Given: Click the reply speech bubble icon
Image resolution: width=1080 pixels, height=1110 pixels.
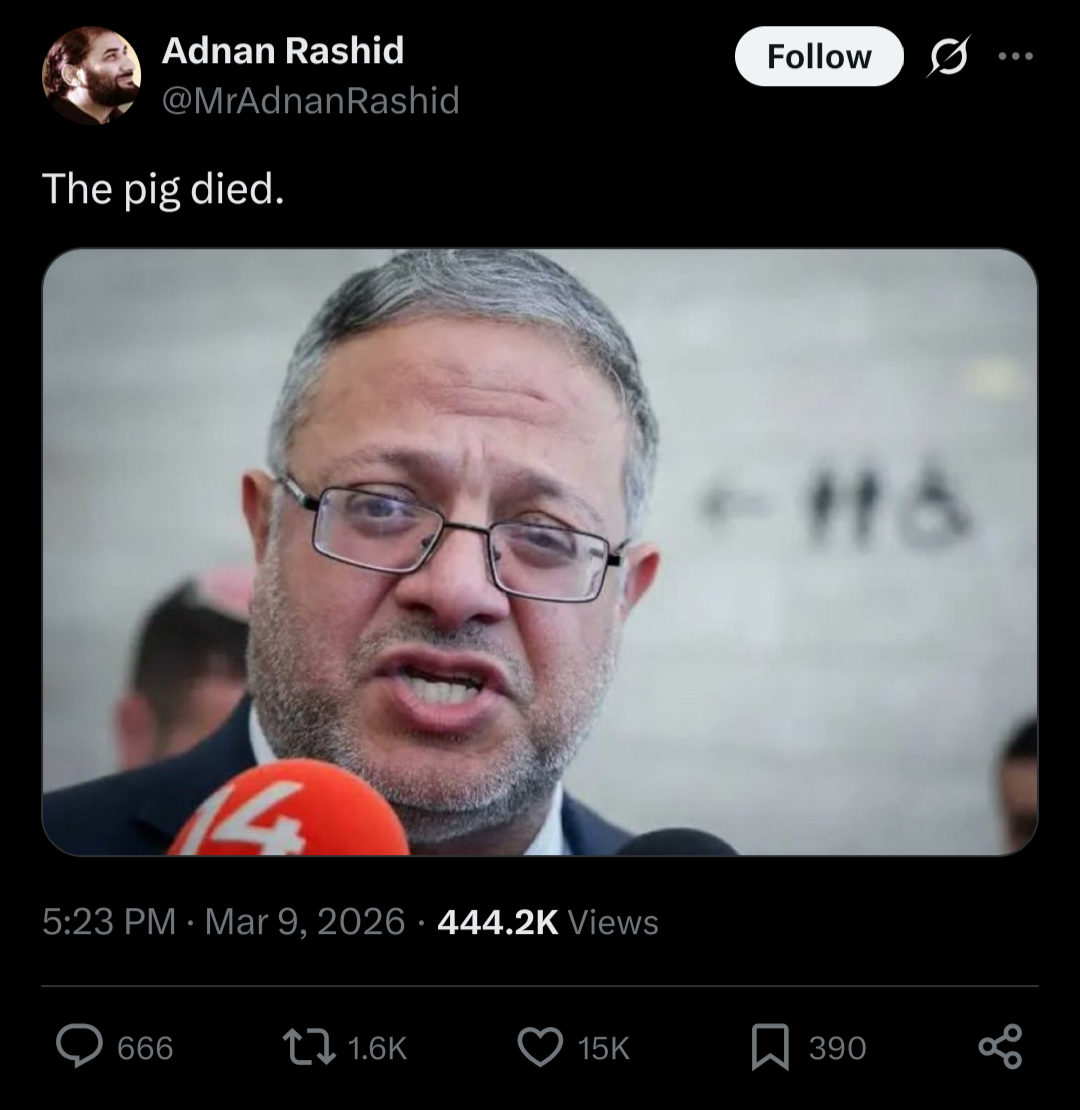Looking at the screenshot, I should pos(79,1047).
